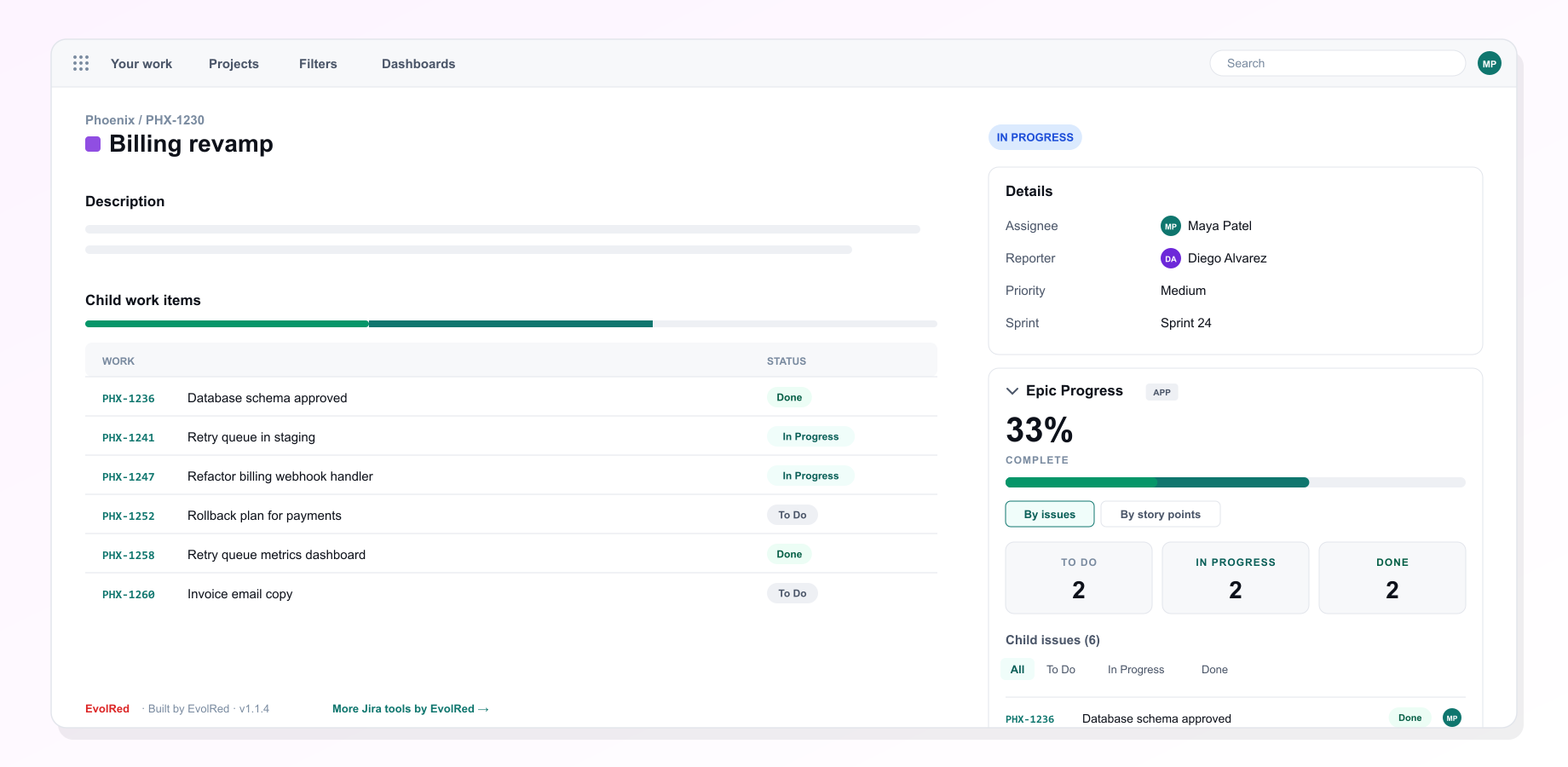Click Maya Patel's assignee avatar
The width and height of the screenshot is (1568, 767).
click(x=1171, y=226)
